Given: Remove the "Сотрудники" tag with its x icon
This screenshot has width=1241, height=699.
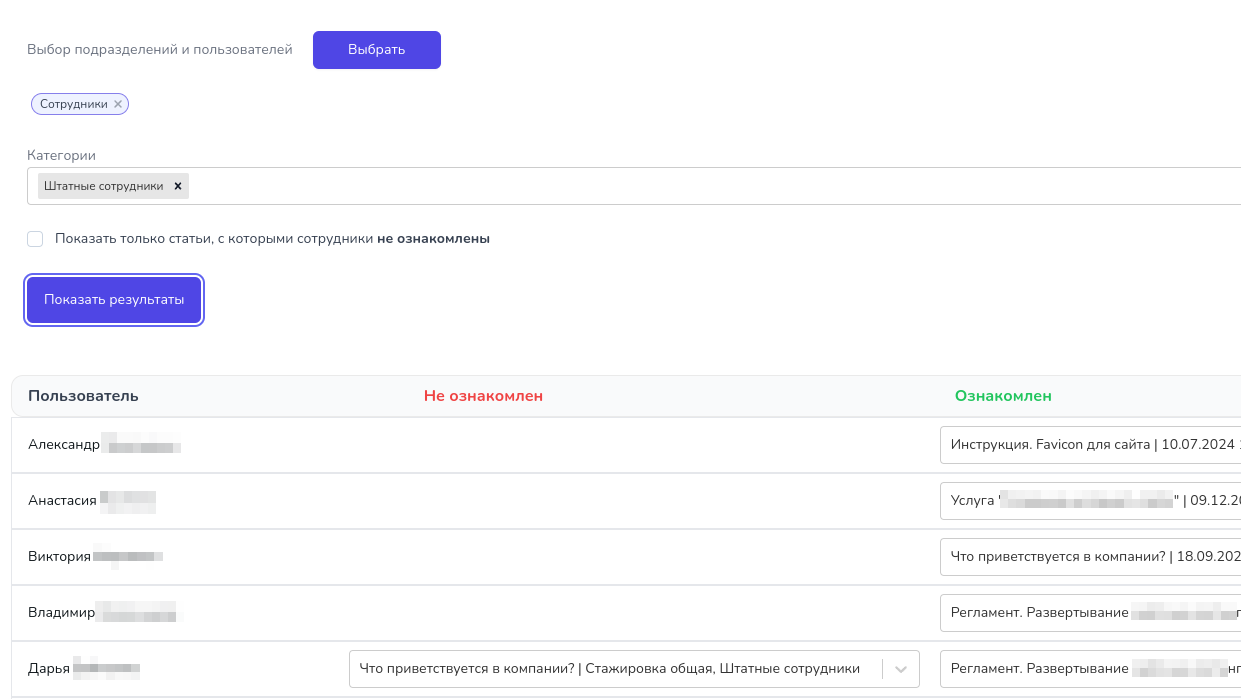Looking at the screenshot, I should click(x=118, y=104).
